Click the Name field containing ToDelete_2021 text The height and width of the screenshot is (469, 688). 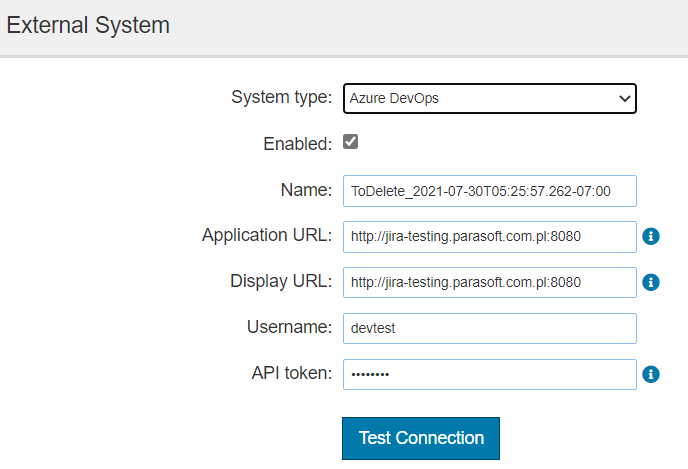tap(490, 191)
